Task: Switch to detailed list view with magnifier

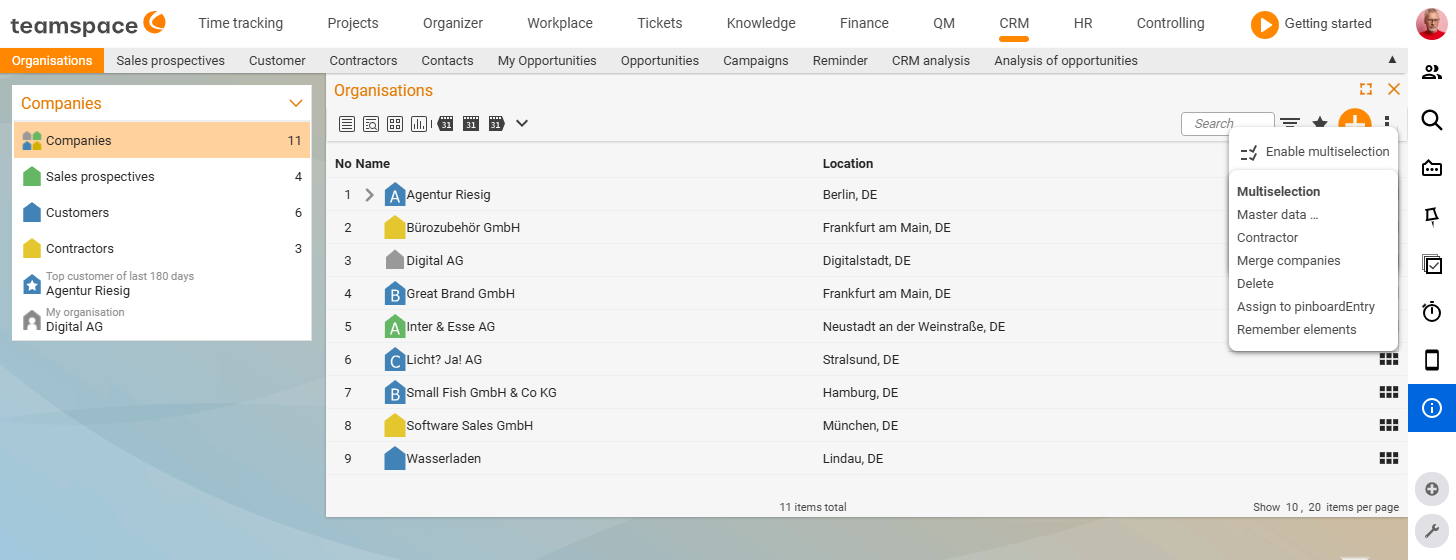Action: coord(371,124)
